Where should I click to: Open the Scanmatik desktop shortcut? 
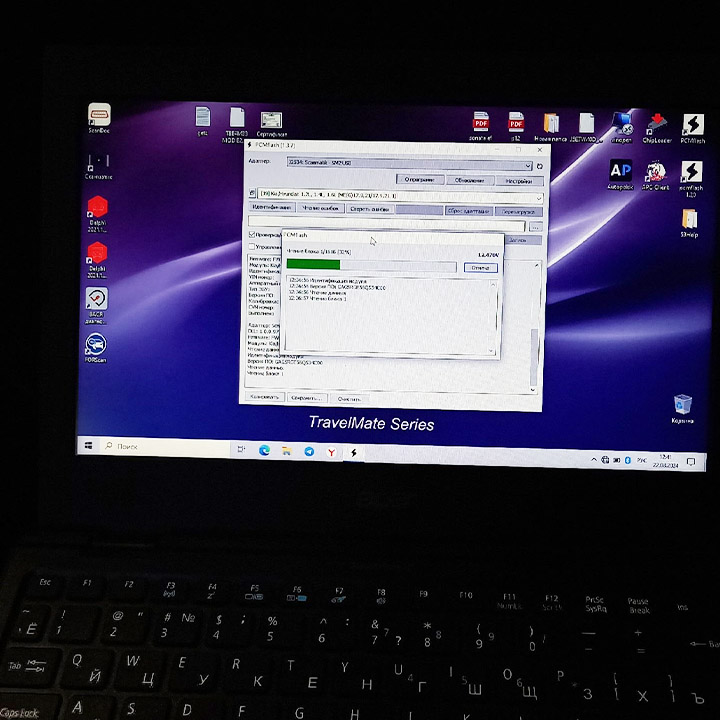click(x=98, y=166)
